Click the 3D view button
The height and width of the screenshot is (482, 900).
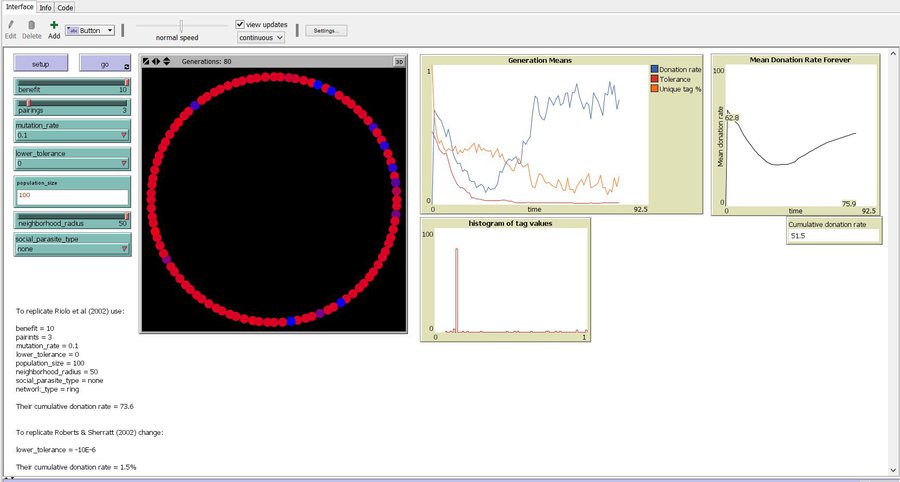pyautogui.click(x=399, y=61)
